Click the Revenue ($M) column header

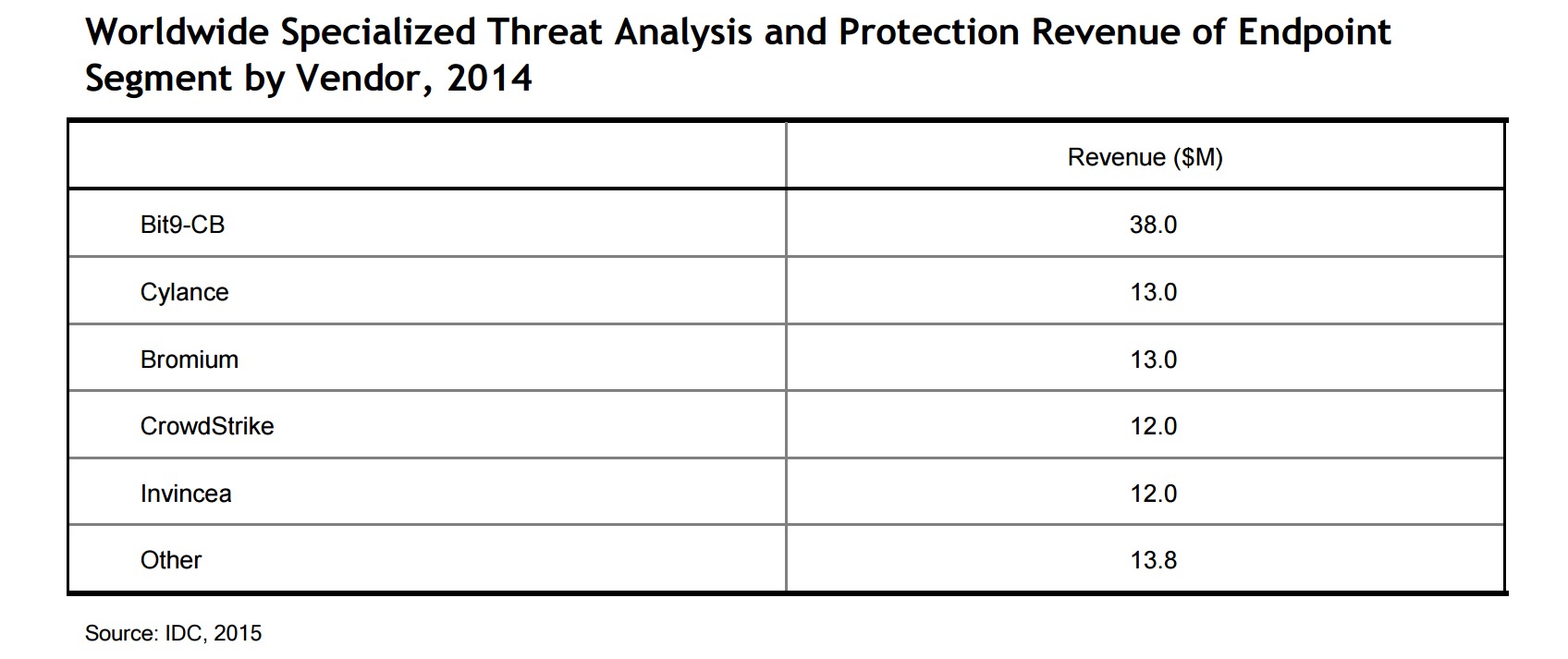click(1145, 157)
